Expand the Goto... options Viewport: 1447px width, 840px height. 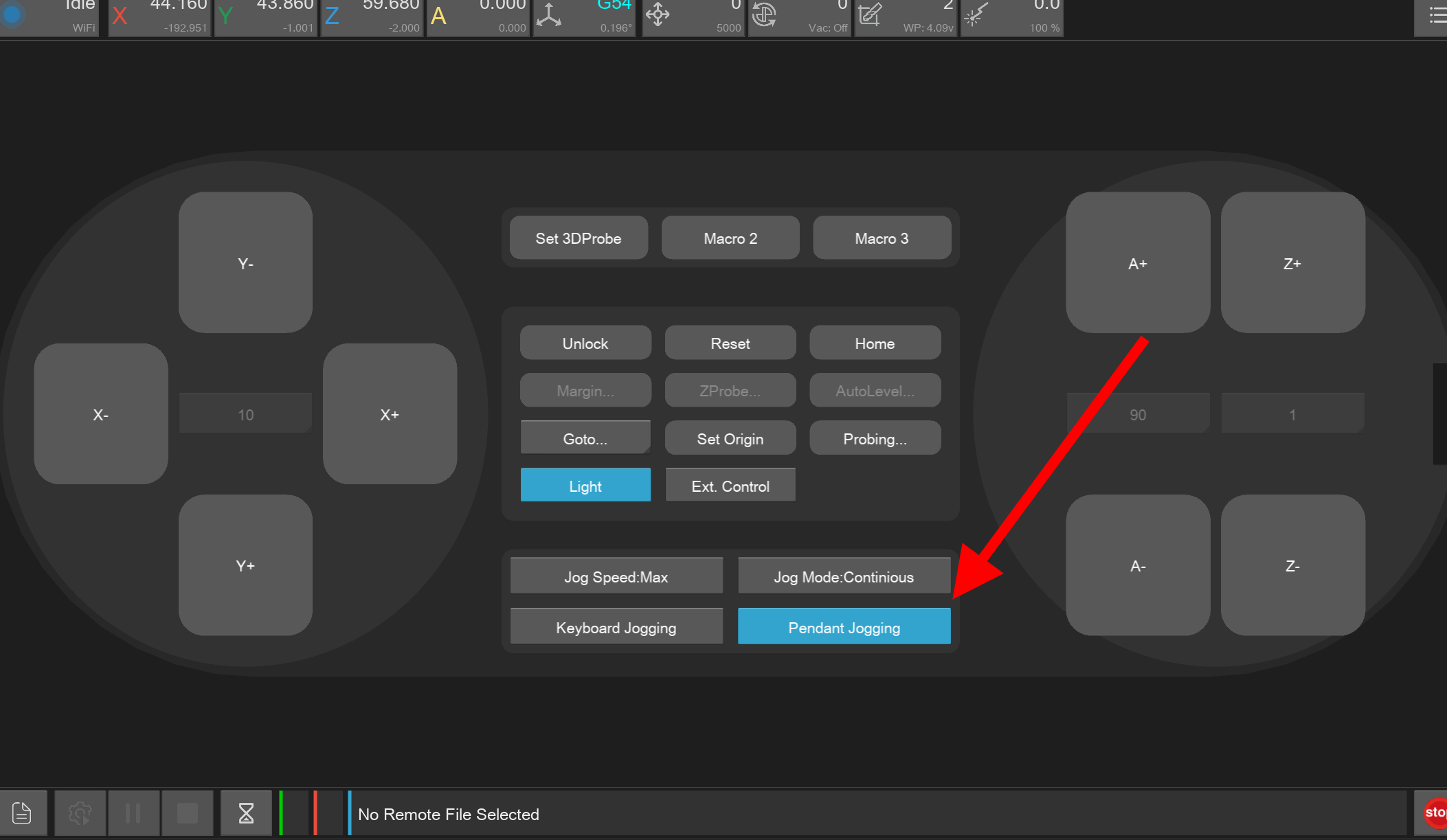(585, 438)
